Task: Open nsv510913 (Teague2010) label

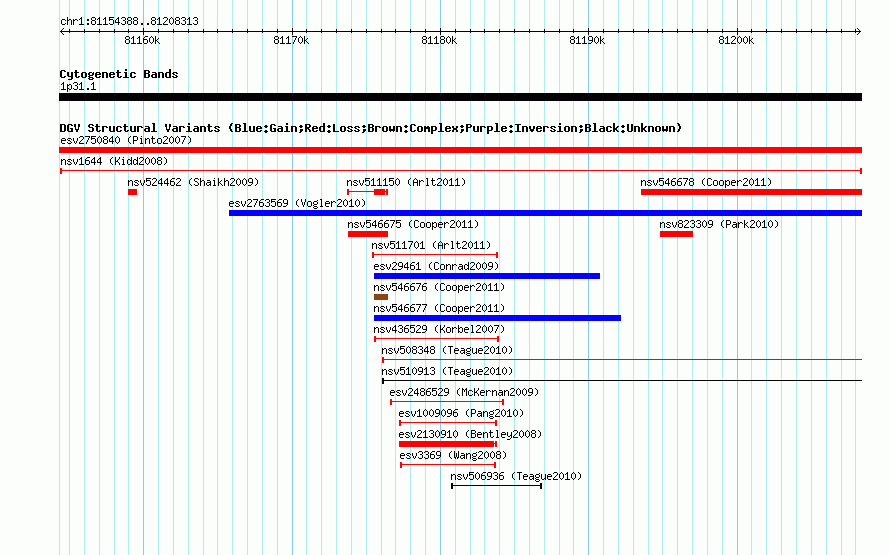Action: coord(447,371)
